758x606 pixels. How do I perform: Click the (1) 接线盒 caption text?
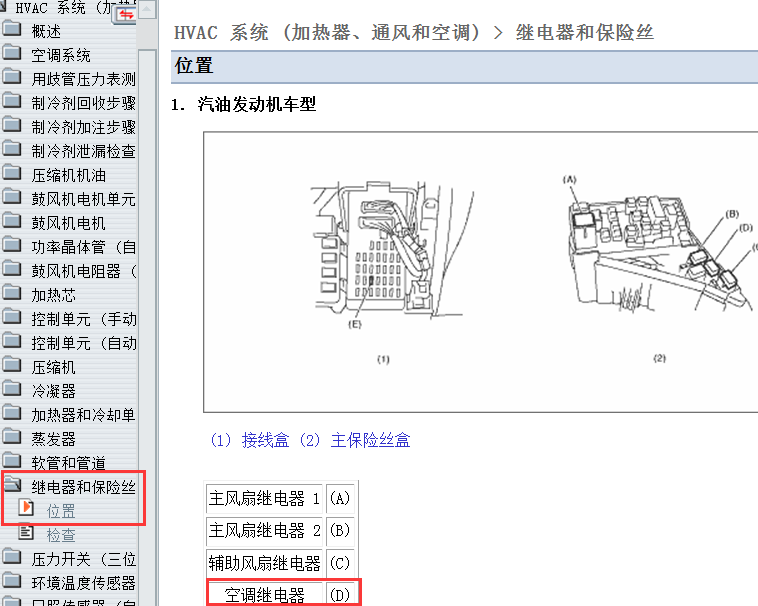pos(249,440)
